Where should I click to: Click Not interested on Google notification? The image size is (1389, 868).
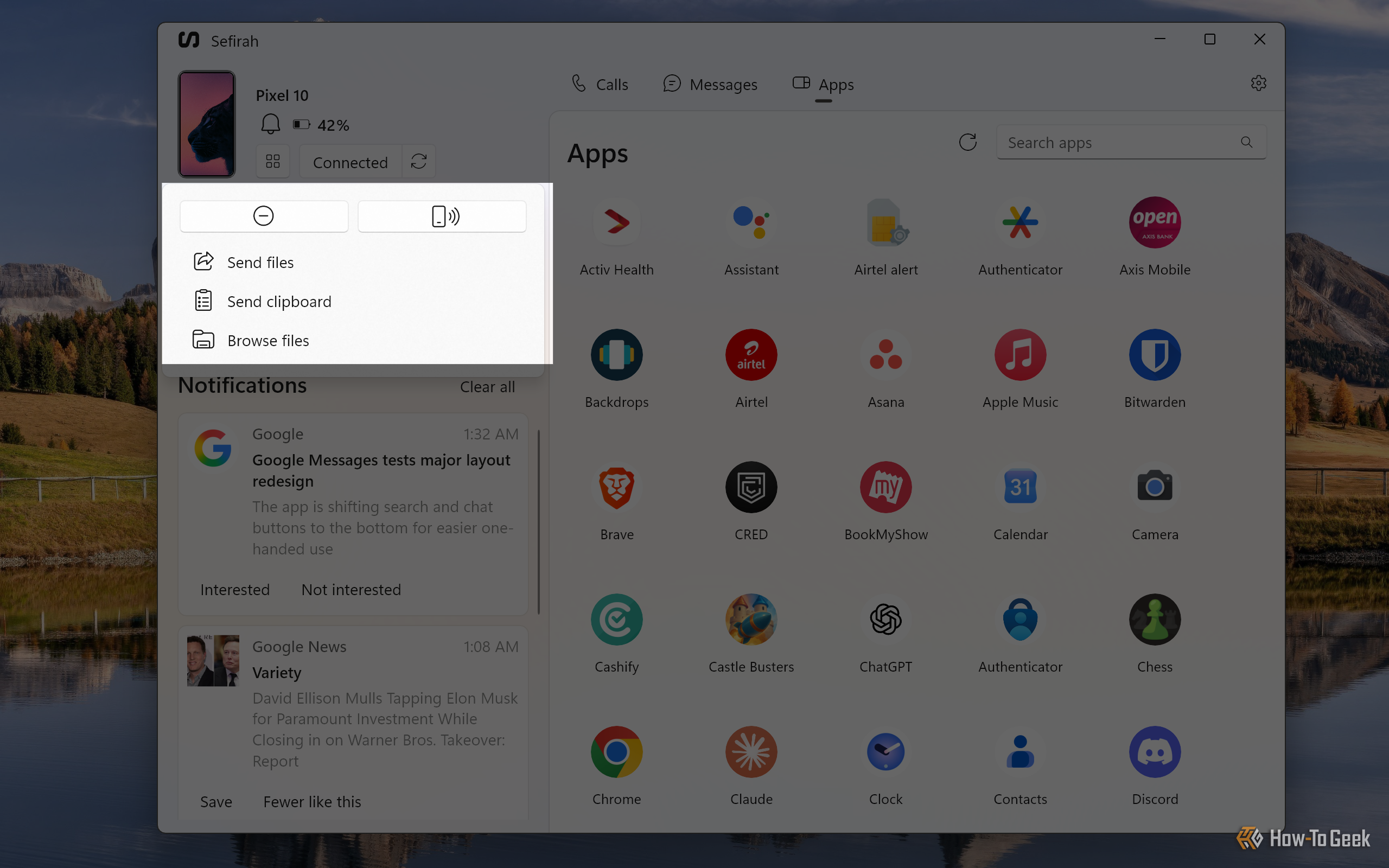click(351, 590)
